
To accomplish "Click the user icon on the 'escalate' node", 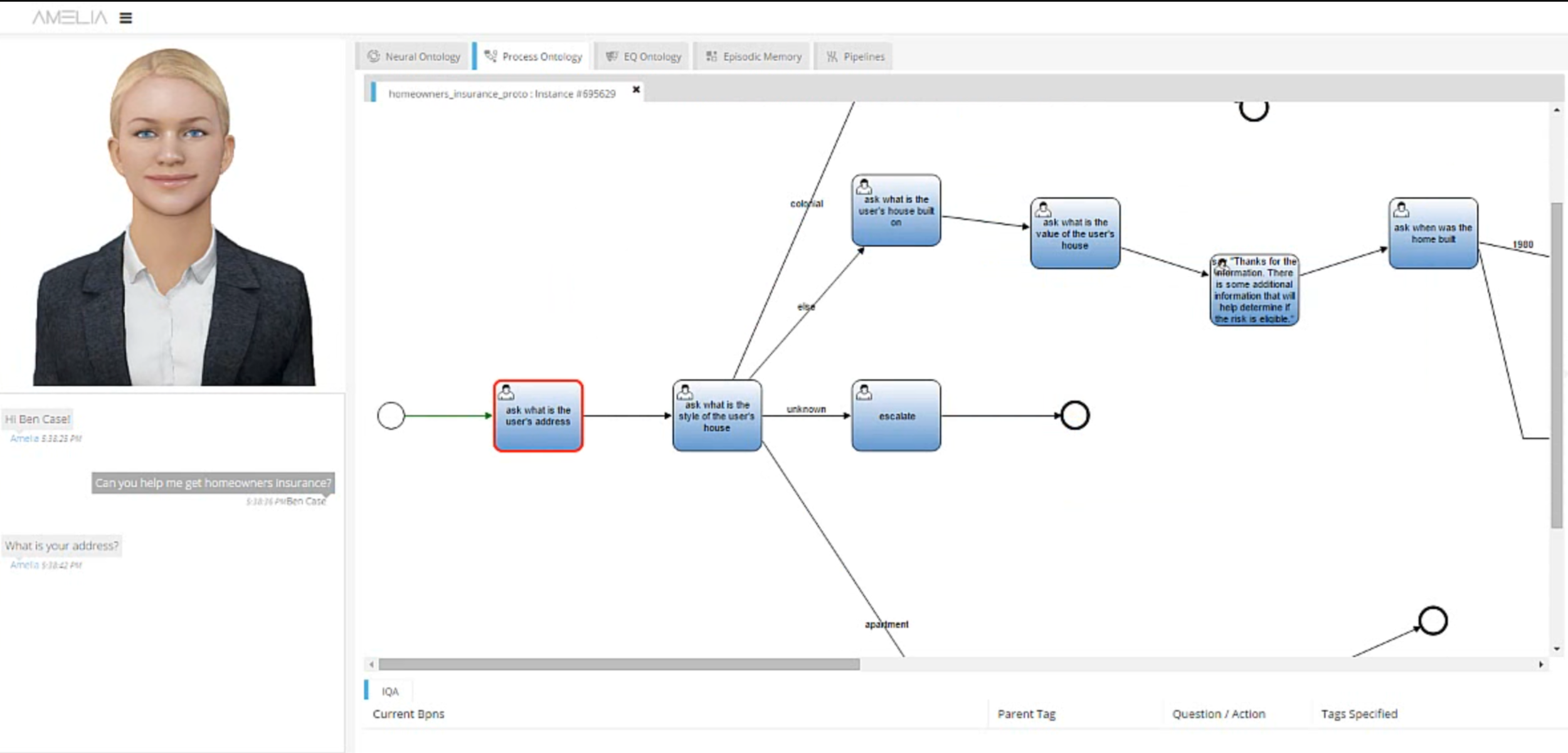I will tap(864, 392).
